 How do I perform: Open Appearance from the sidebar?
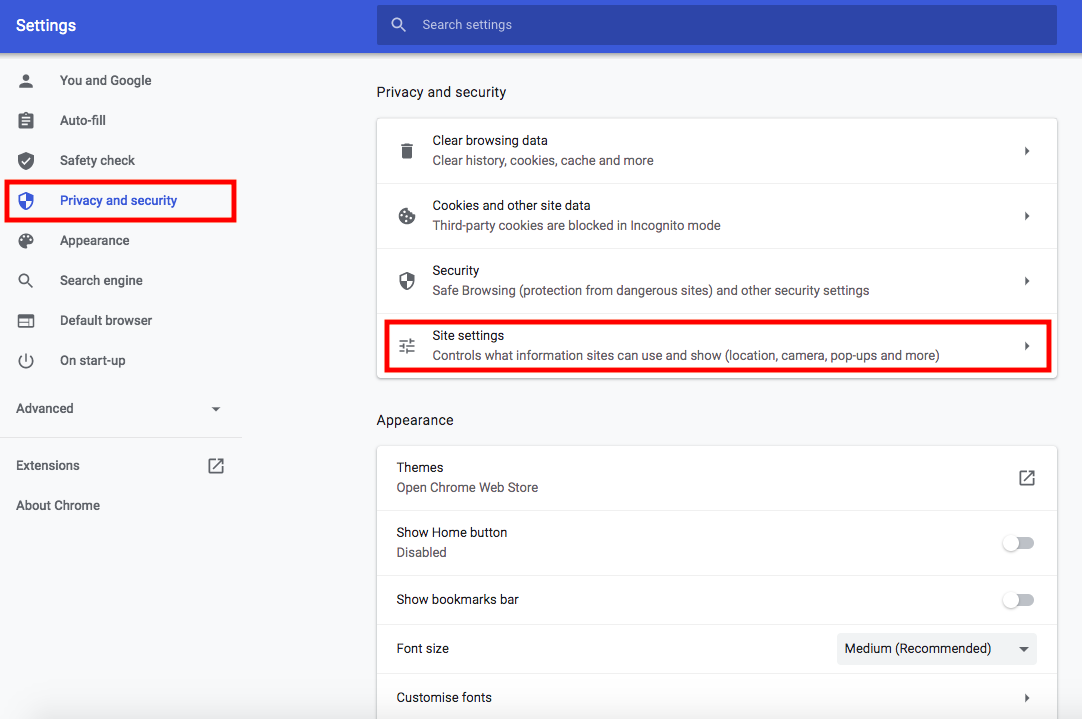95,241
